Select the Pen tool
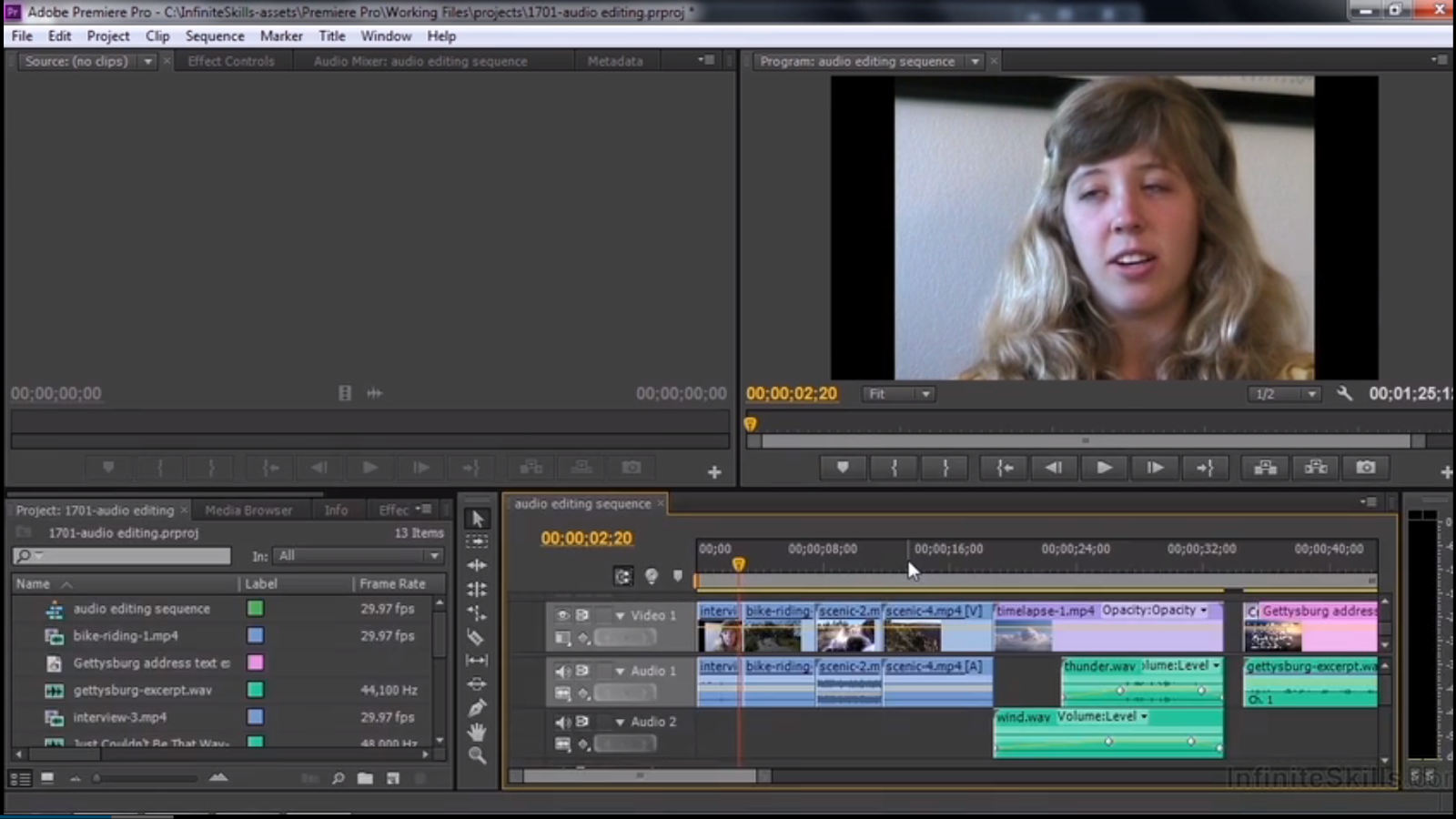This screenshot has width=1456, height=819. coord(477,707)
